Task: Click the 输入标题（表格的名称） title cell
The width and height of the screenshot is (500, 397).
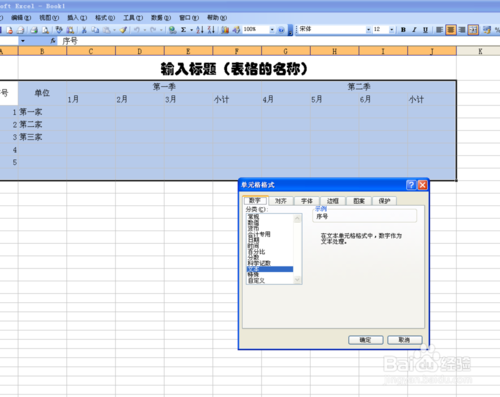Action: 234,68
